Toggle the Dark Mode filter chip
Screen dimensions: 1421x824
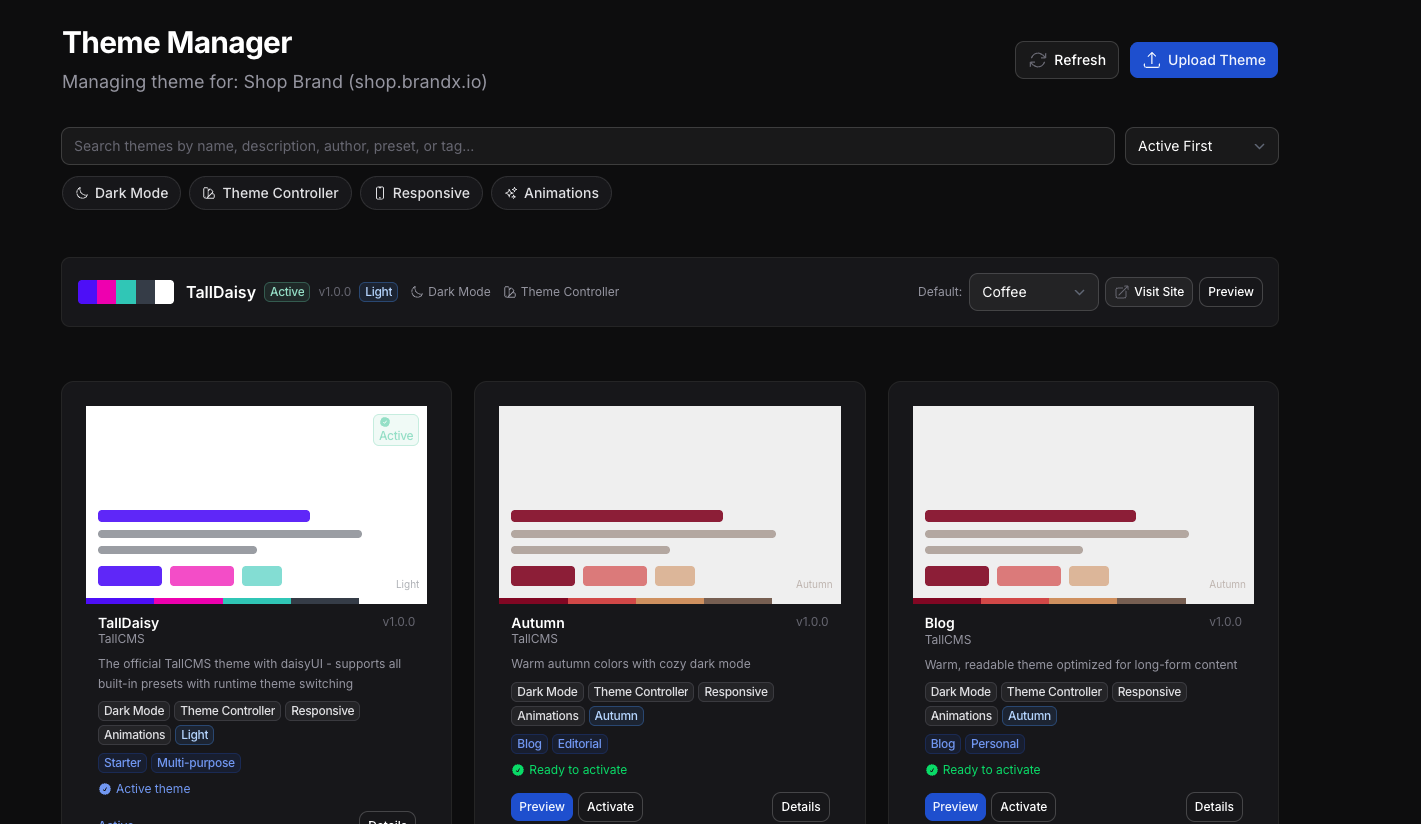point(121,193)
